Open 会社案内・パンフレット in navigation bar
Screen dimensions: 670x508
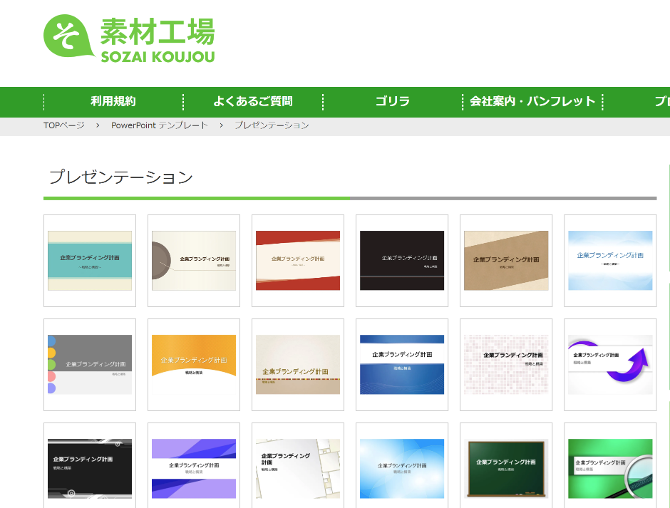[x=532, y=101]
